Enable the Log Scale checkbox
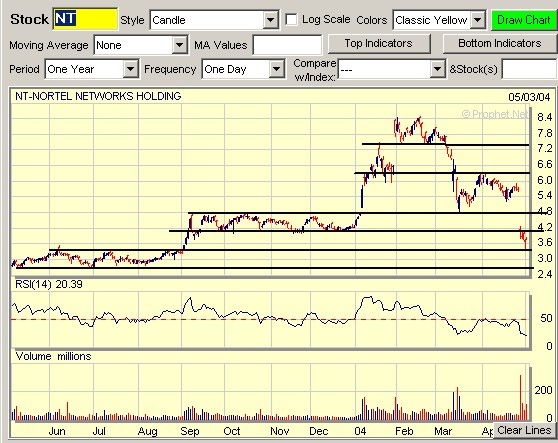Viewport: 558px width, 443px height. click(291, 20)
